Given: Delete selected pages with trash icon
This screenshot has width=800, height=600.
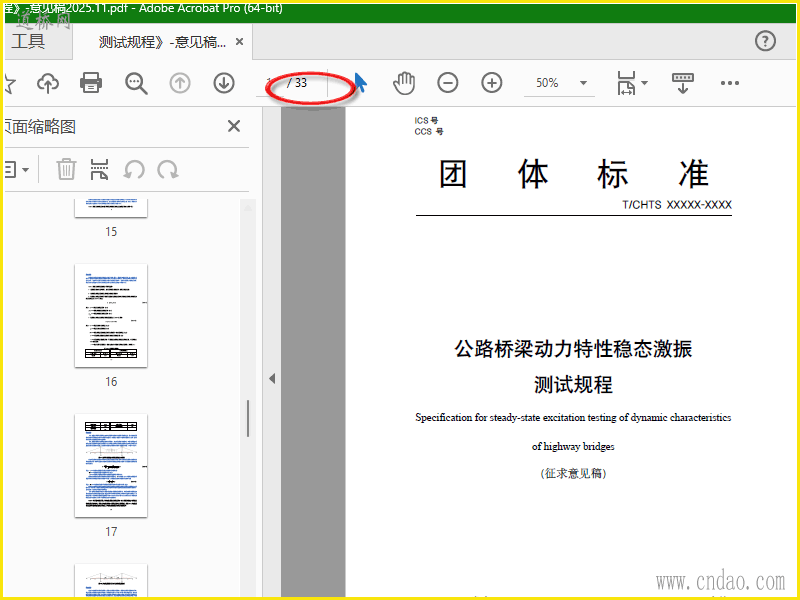Looking at the screenshot, I should point(66,169).
